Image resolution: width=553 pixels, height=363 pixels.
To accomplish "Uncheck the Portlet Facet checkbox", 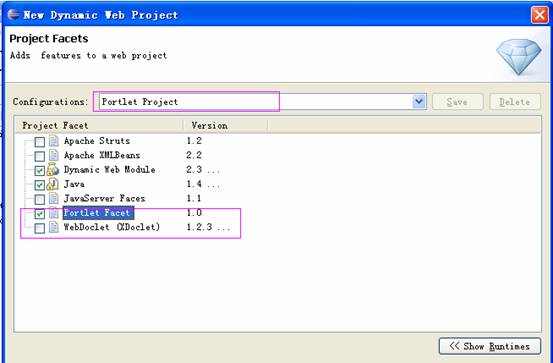I will (40, 214).
